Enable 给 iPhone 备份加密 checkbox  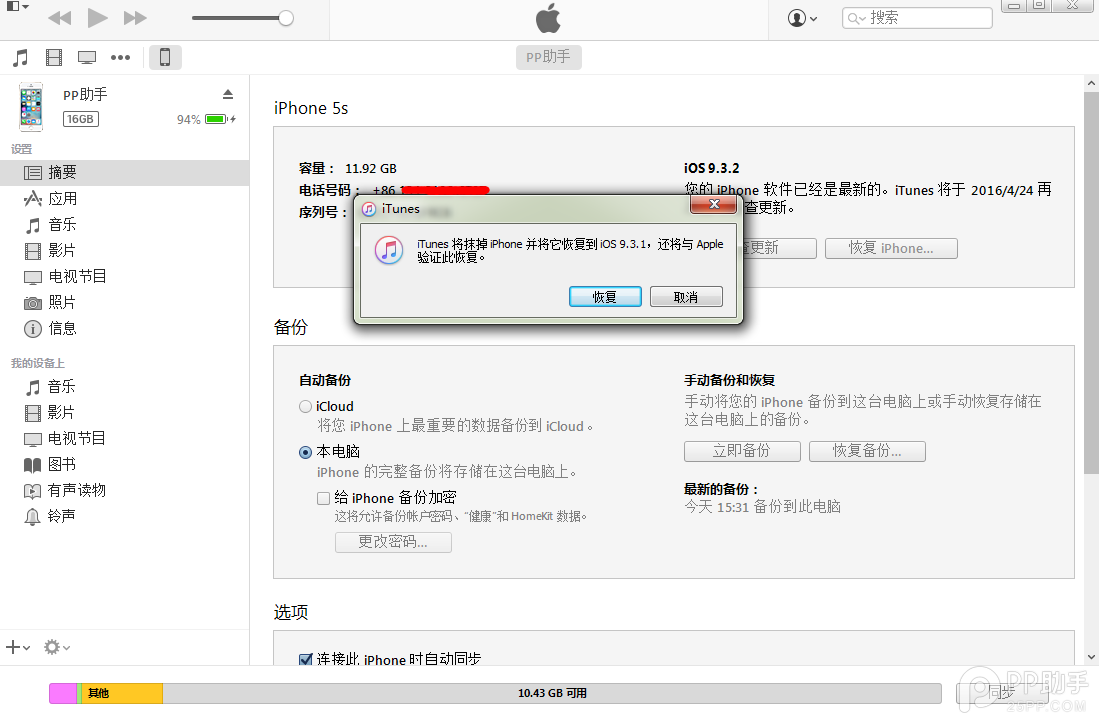click(x=323, y=498)
